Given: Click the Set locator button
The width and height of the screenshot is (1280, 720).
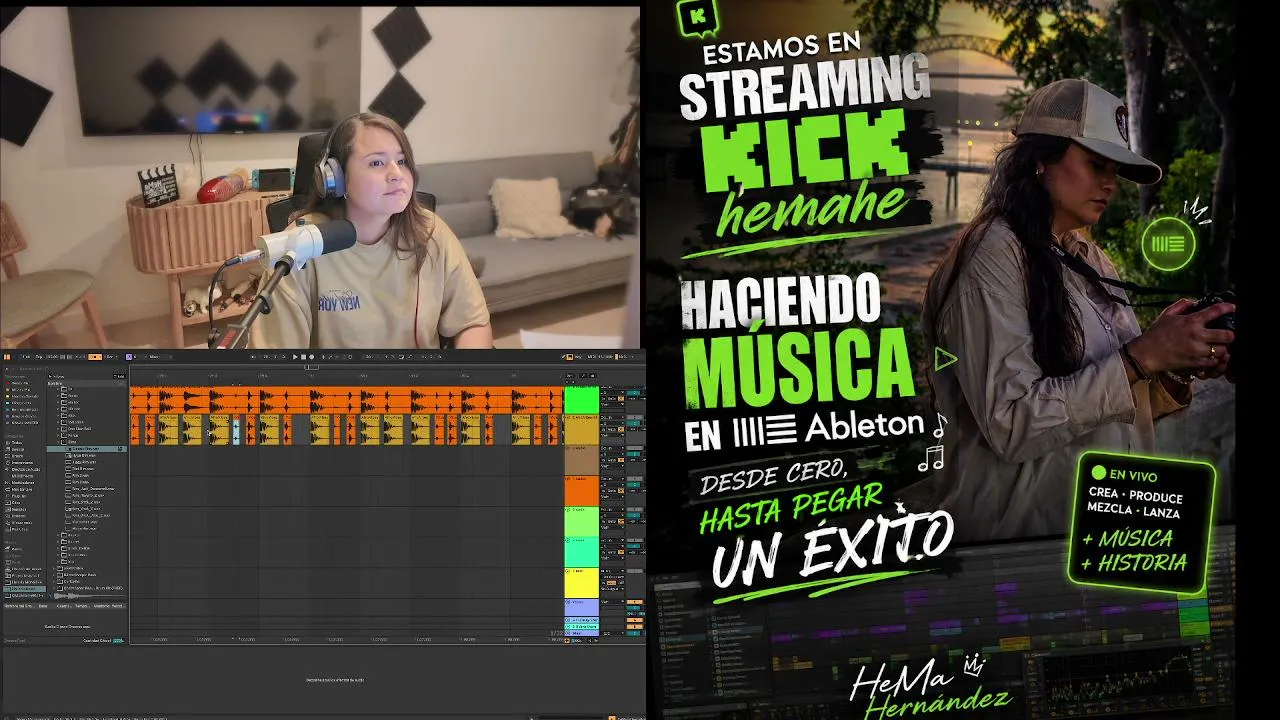Looking at the screenshot, I should click(x=570, y=377).
